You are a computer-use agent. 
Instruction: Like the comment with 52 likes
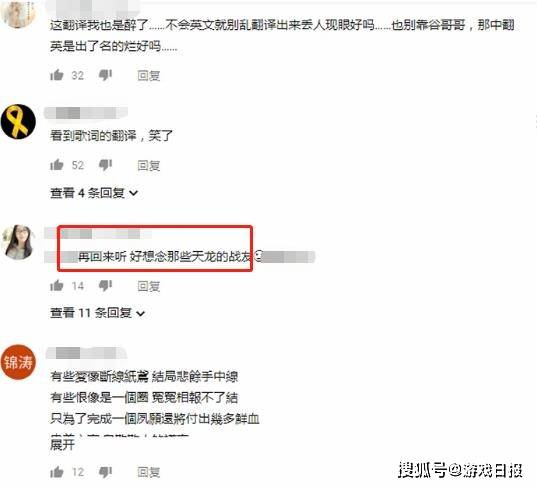pos(57,165)
